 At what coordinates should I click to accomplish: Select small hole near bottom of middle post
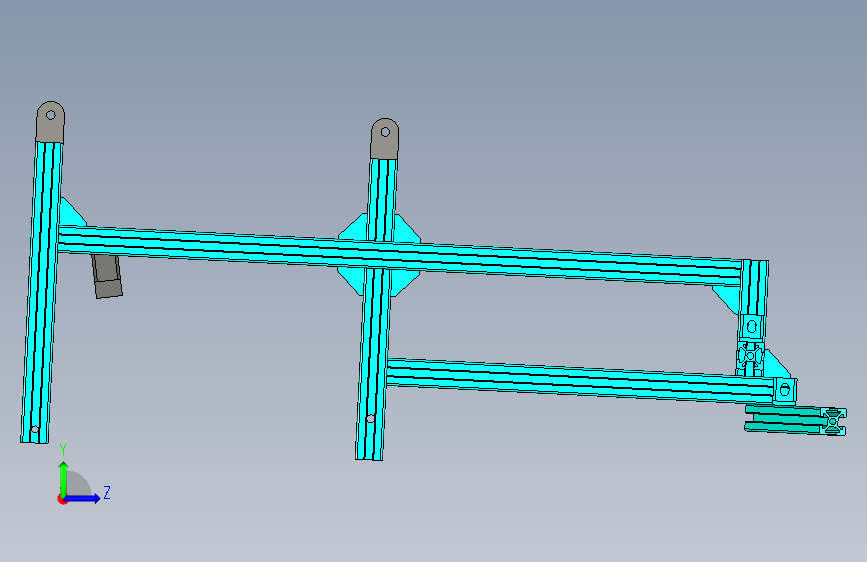tap(370, 419)
